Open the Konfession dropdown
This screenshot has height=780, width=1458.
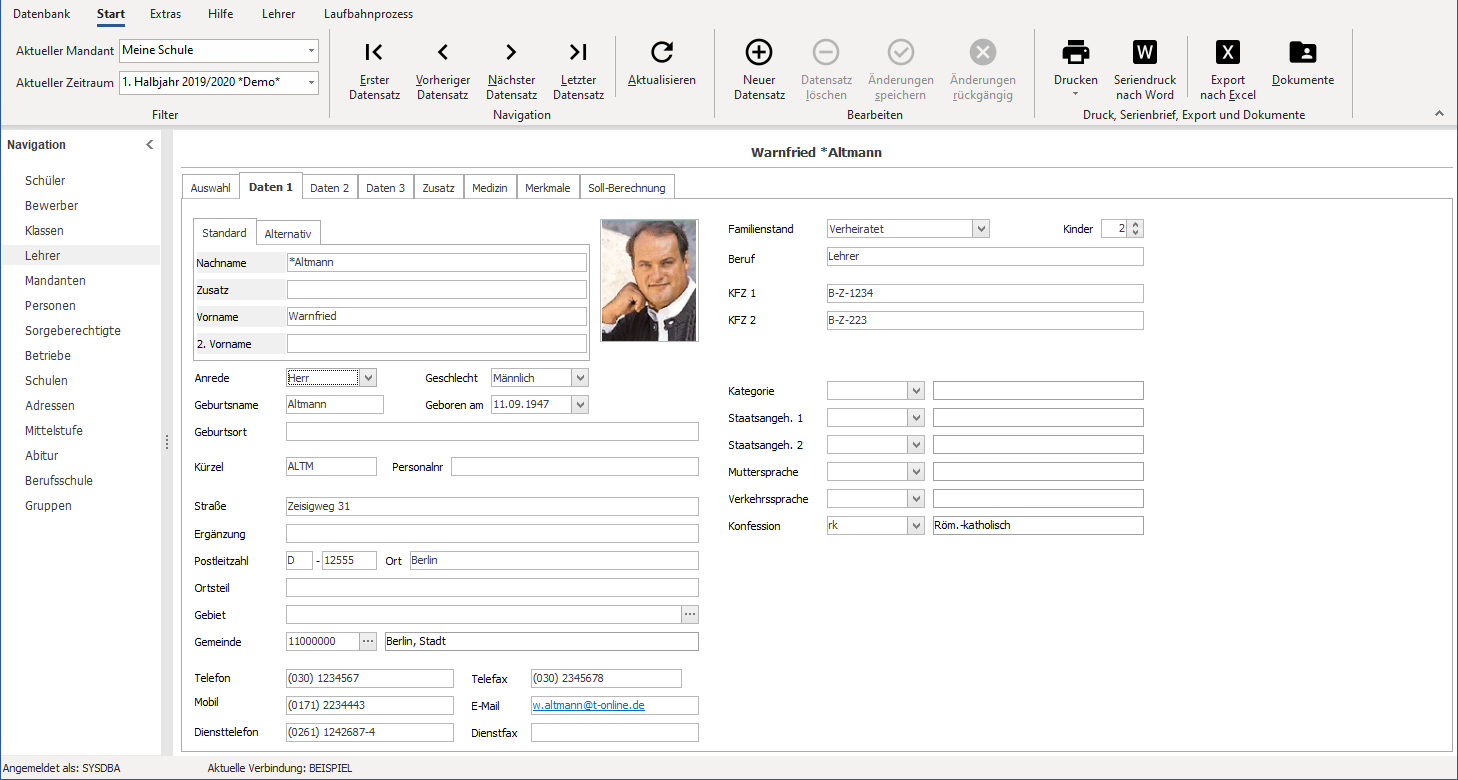916,526
